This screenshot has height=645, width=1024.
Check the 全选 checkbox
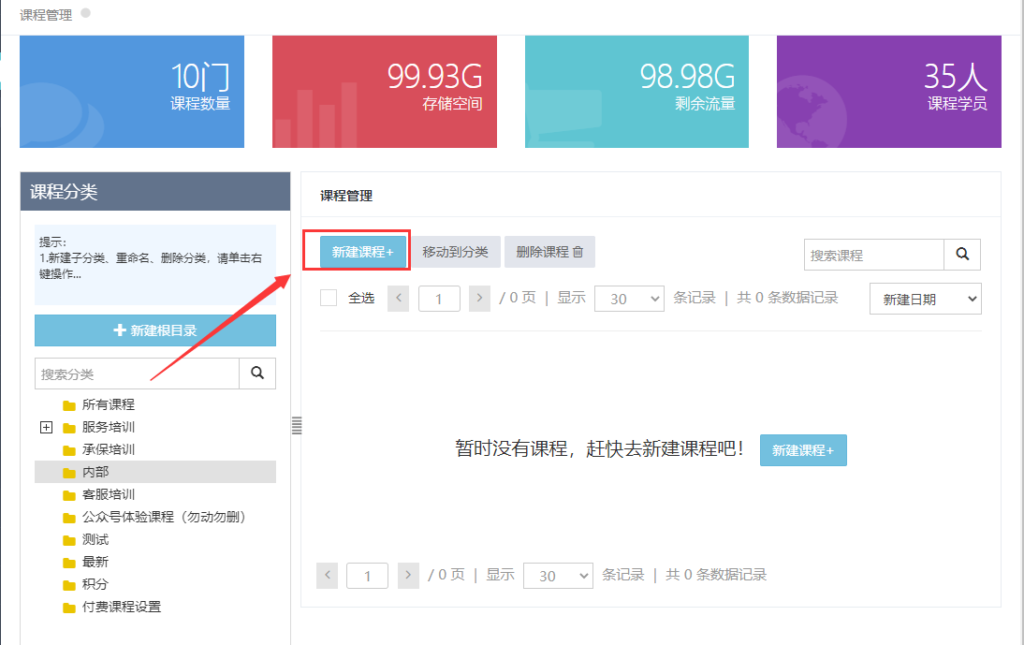328,298
